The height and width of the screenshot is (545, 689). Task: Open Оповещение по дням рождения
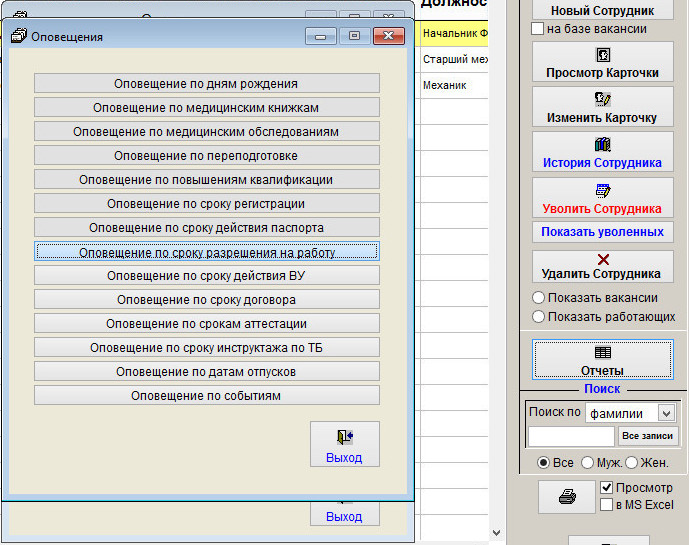pyautogui.click(x=206, y=83)
